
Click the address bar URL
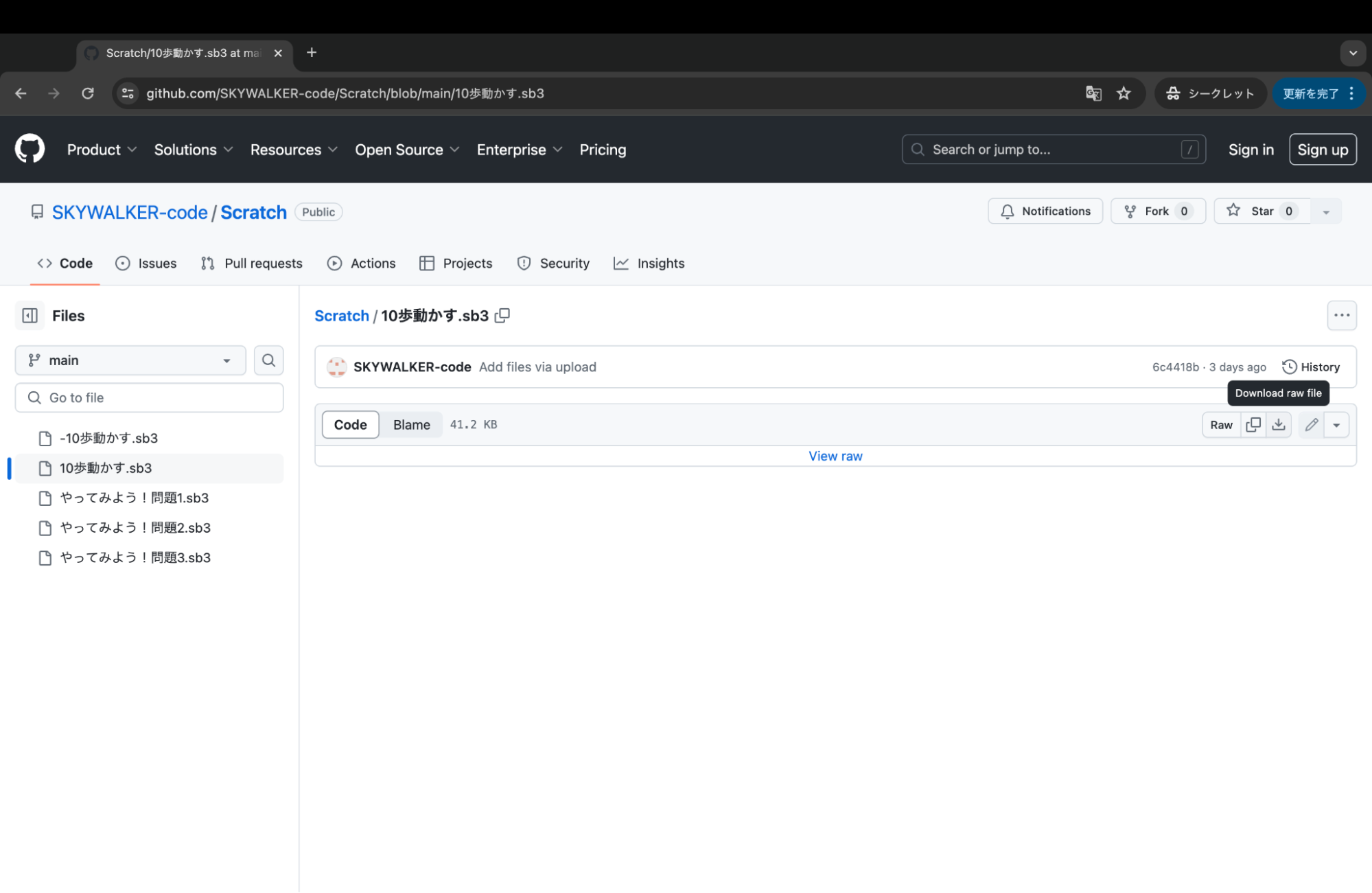[x=345, y=93]
